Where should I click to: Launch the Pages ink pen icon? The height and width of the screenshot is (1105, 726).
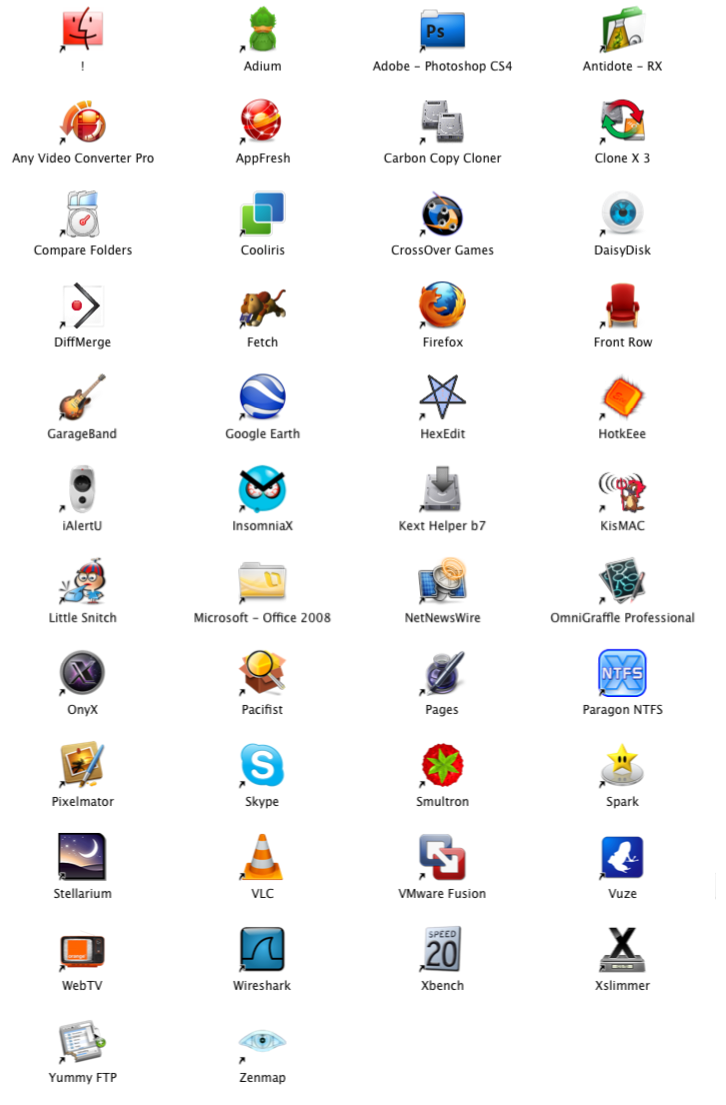click(x=442, y=673)
